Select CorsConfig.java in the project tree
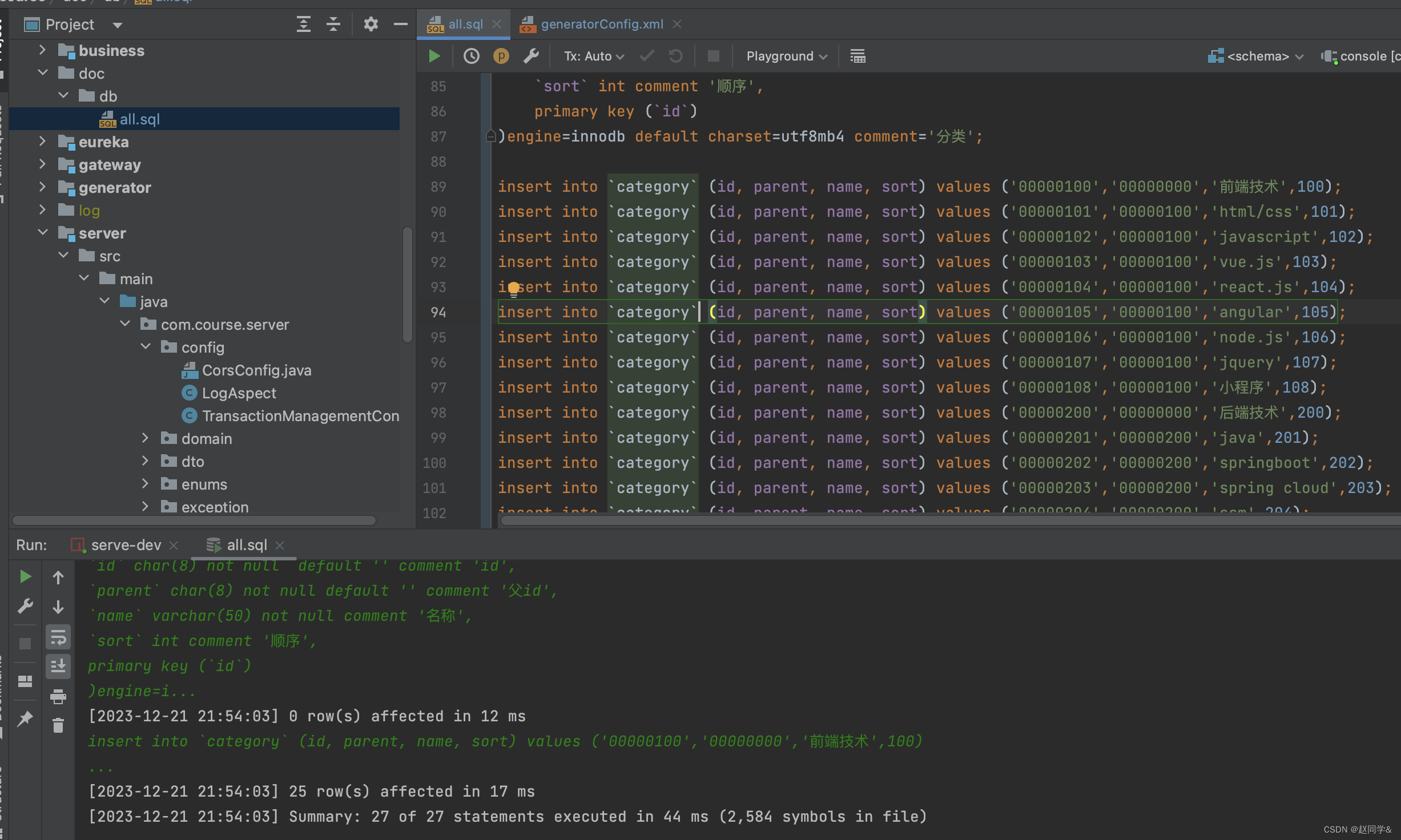The height and width of the screenshot is (840, 1401). [x=256, y=370]
